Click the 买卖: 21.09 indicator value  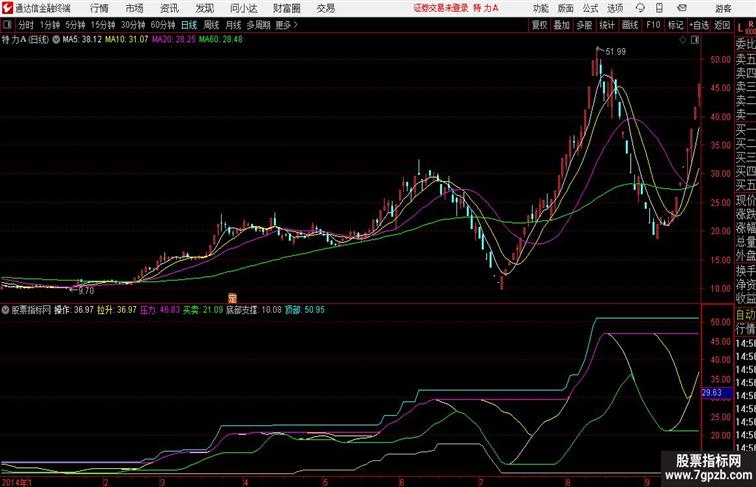click(203, 310)
